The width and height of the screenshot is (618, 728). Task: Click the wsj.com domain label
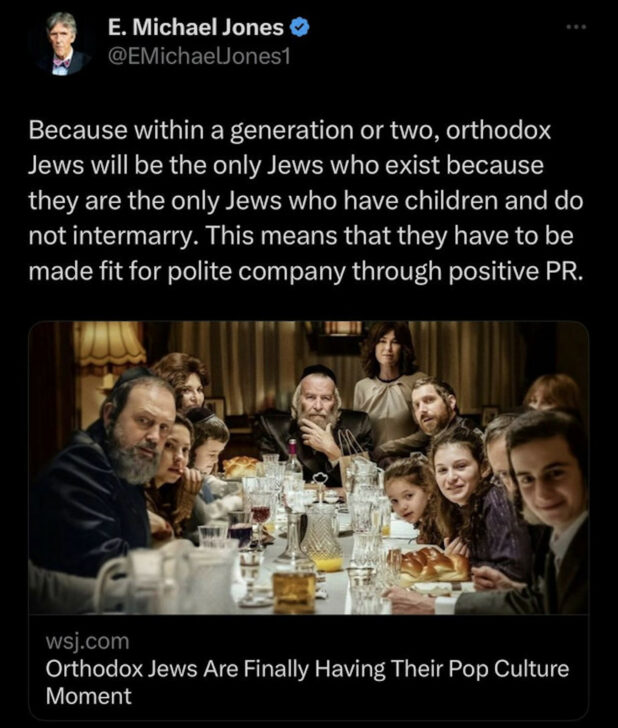pos(87,641)
